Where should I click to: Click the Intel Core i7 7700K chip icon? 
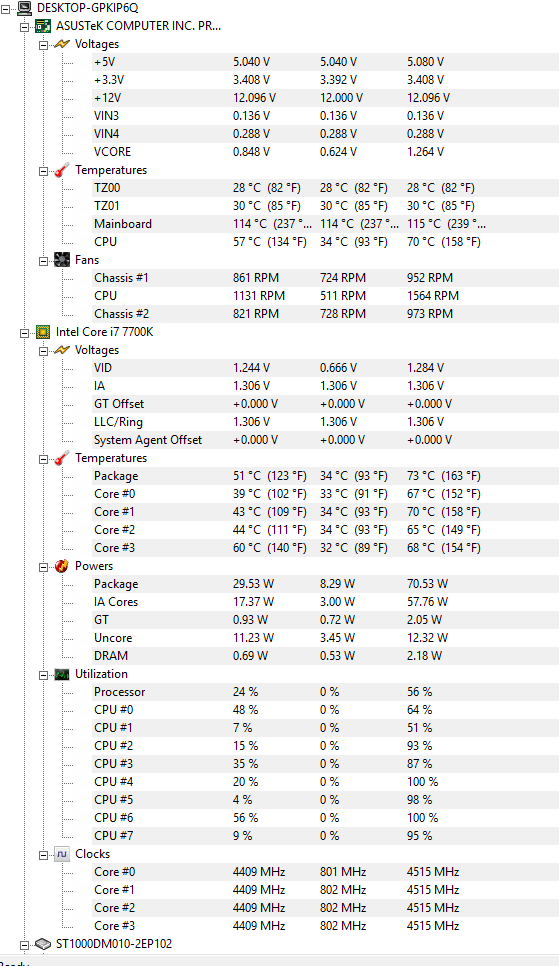pyautogui.click(x=43, y=332)
